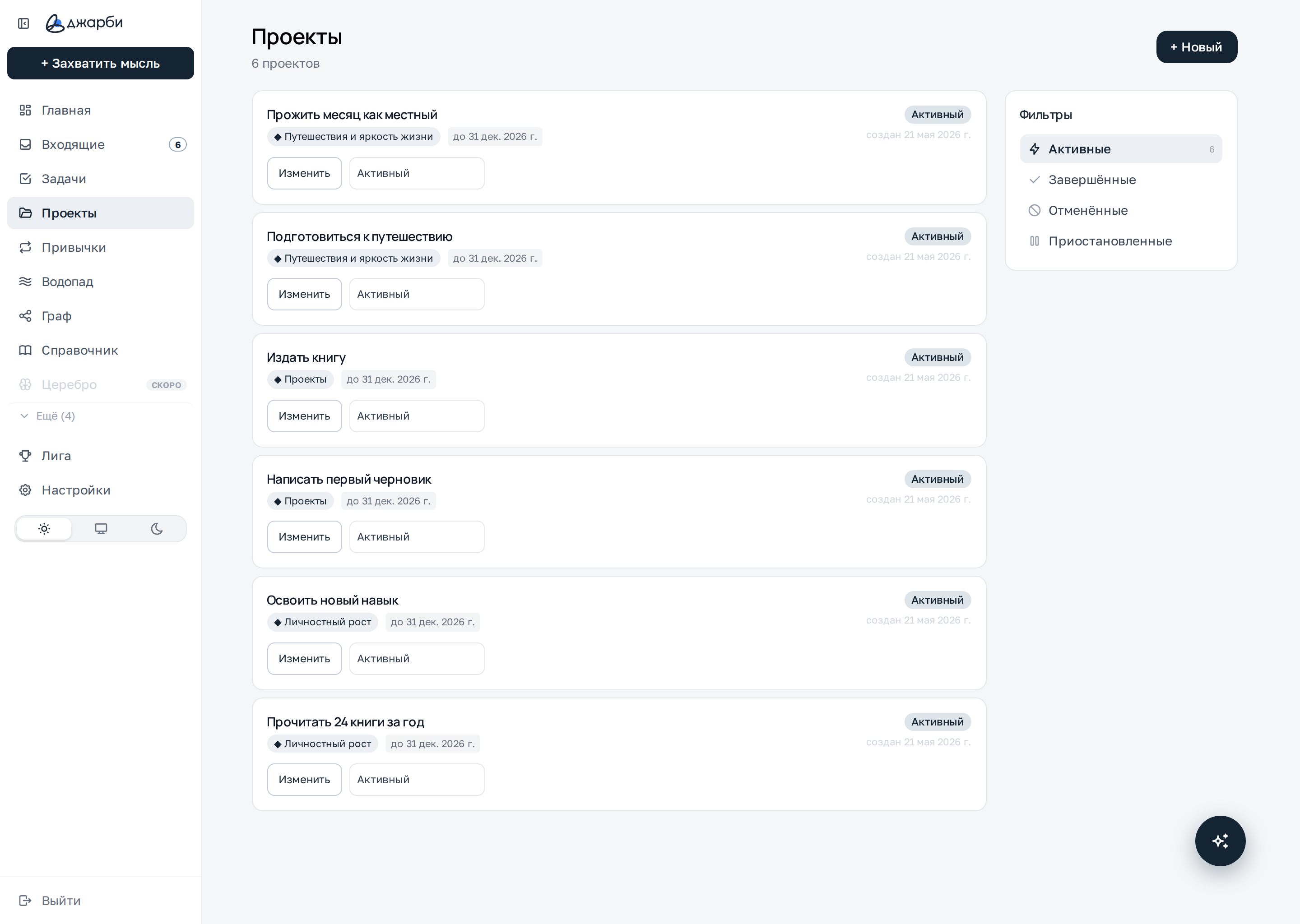Open status dropdown for Издать книгу
This screenshot has width=1300, height=924.
[417, 416]
